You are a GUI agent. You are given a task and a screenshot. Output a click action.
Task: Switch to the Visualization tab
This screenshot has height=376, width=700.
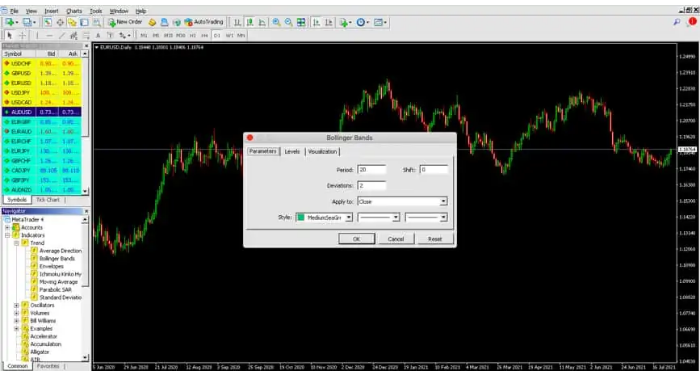[322, 152]
